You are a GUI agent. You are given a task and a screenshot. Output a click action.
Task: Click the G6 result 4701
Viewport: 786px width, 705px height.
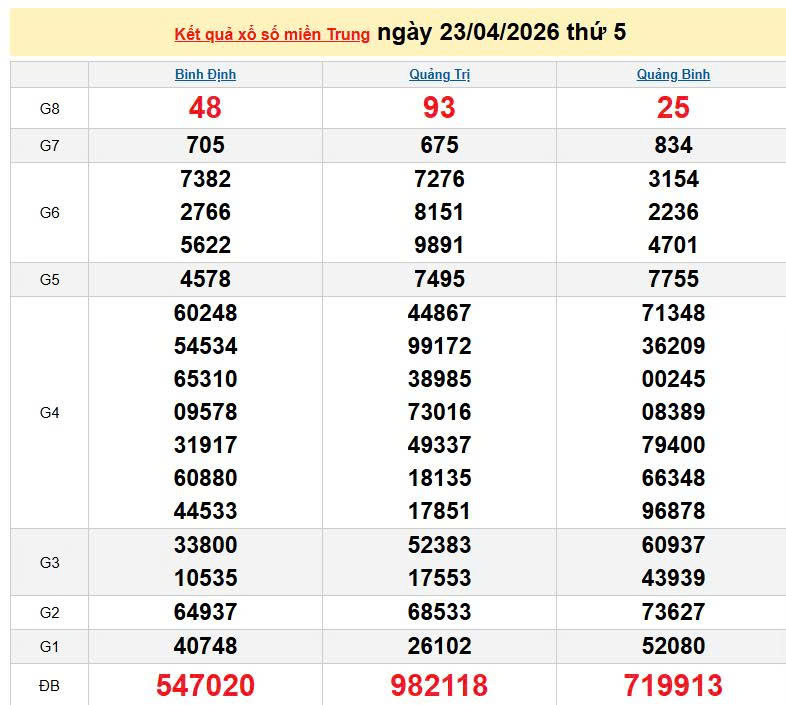(x=673, y=245)
